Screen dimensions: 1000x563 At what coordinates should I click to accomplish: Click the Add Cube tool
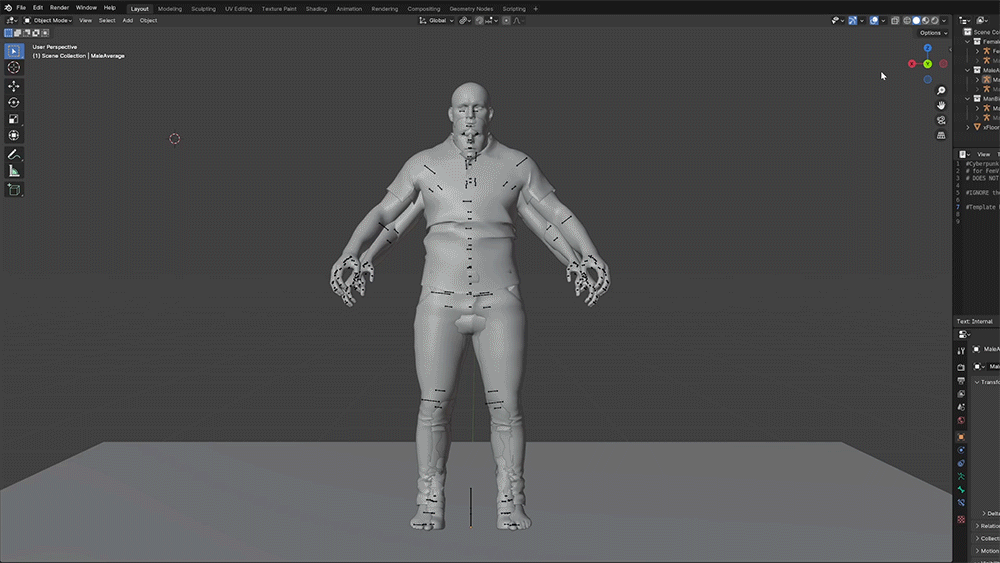(14, 189)
